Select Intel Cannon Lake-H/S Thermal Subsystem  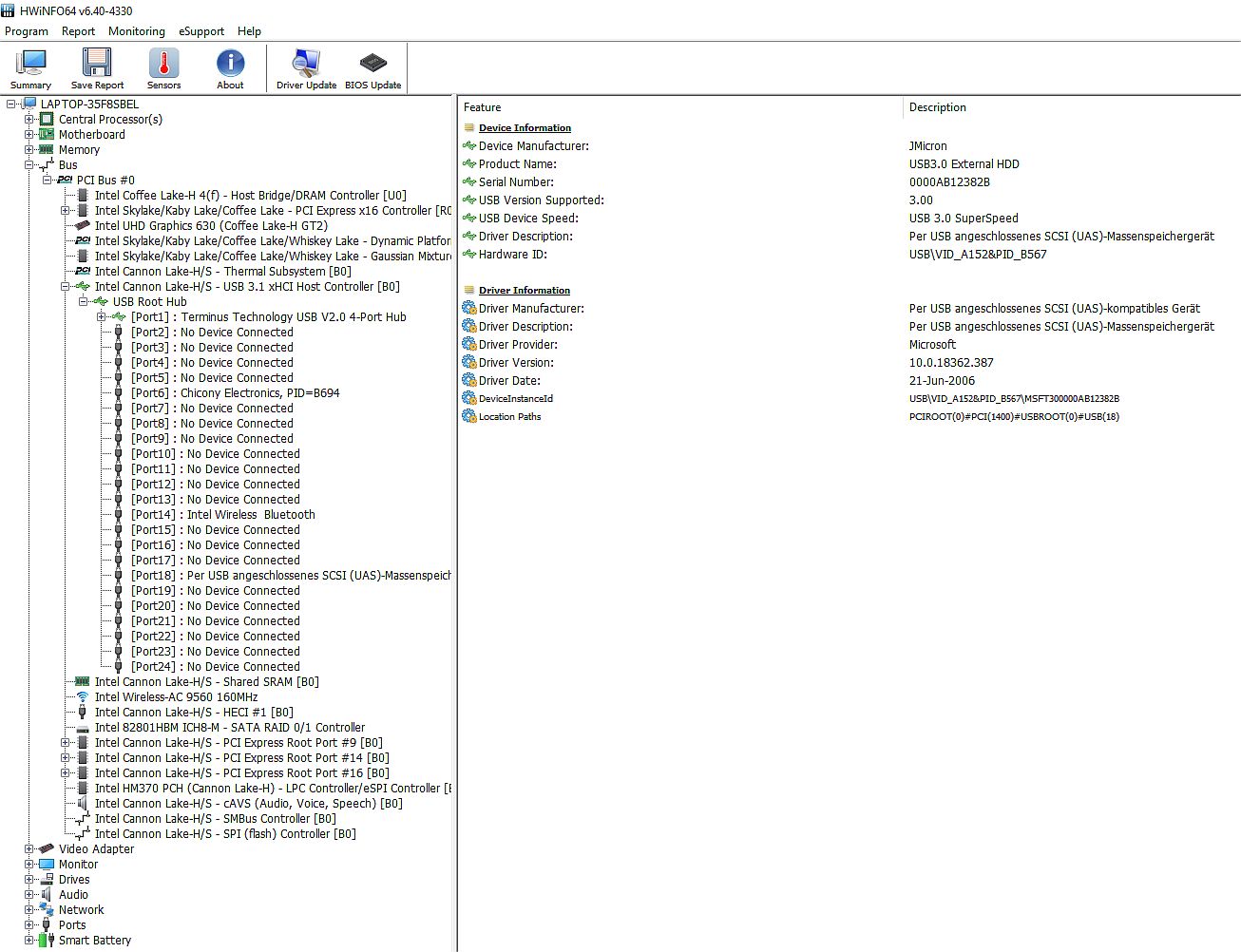[223, 272]
